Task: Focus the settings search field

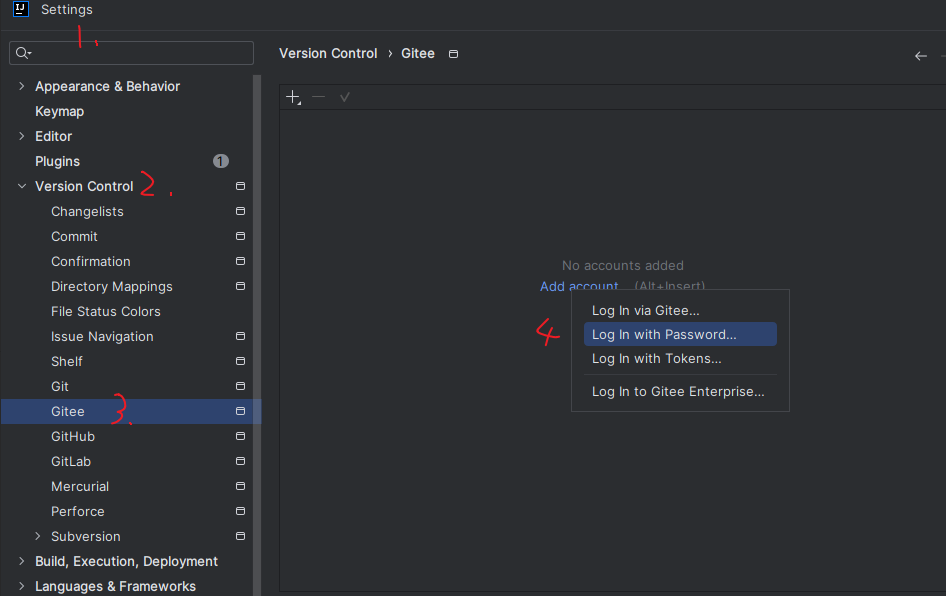Action: 132,53
